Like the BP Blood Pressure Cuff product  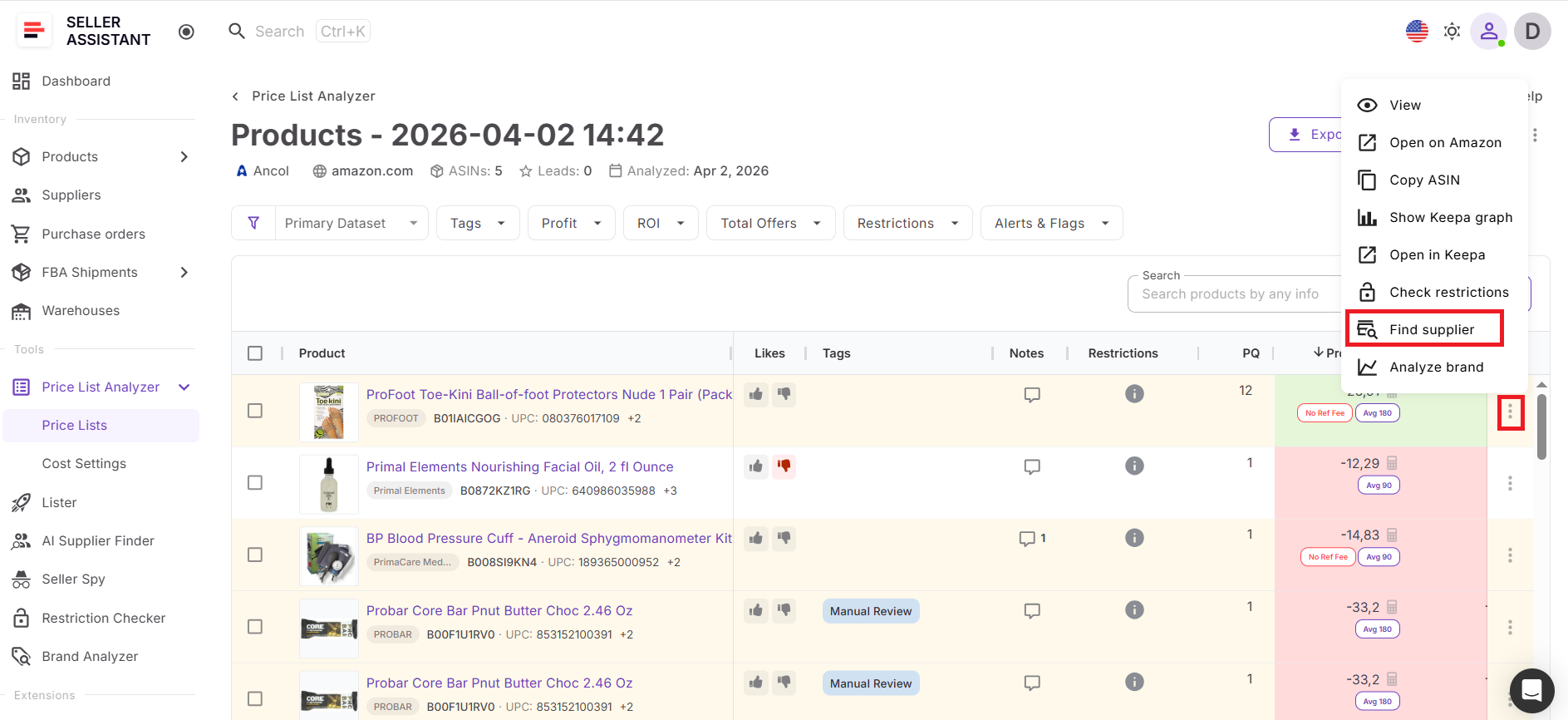755,538
